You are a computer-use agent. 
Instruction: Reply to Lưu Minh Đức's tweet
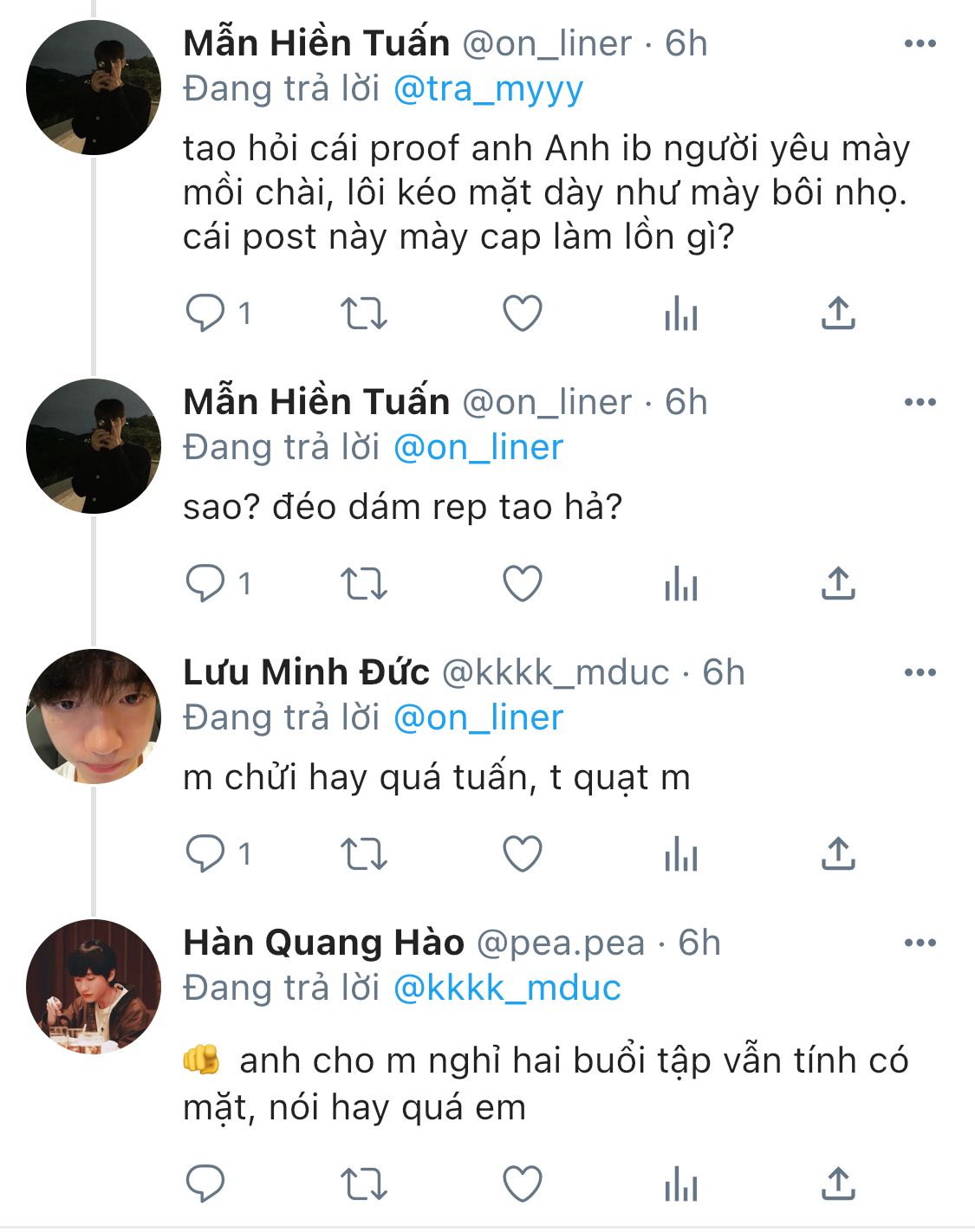(205, 853)
